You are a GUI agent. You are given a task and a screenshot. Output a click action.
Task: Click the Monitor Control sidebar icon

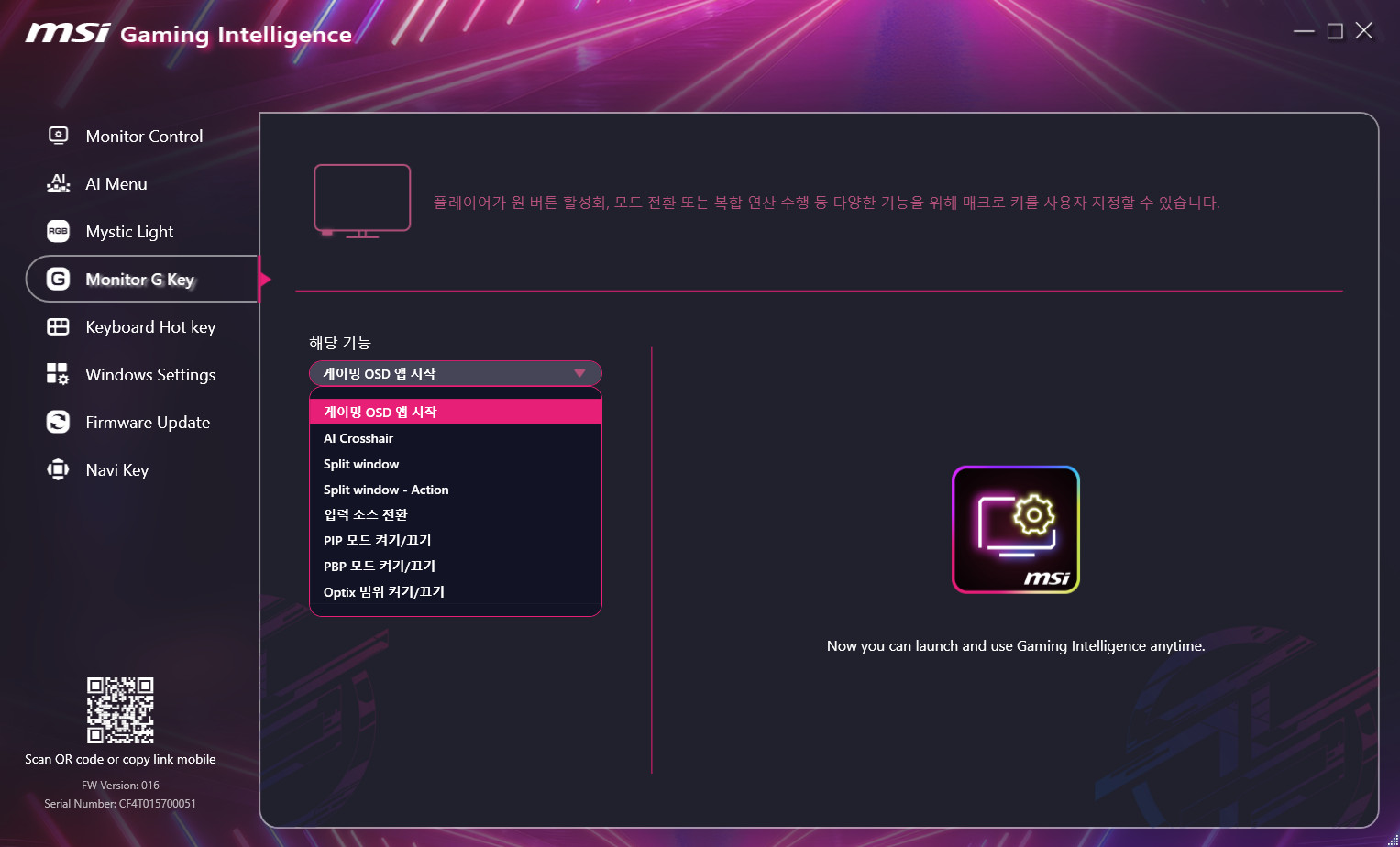58,136
